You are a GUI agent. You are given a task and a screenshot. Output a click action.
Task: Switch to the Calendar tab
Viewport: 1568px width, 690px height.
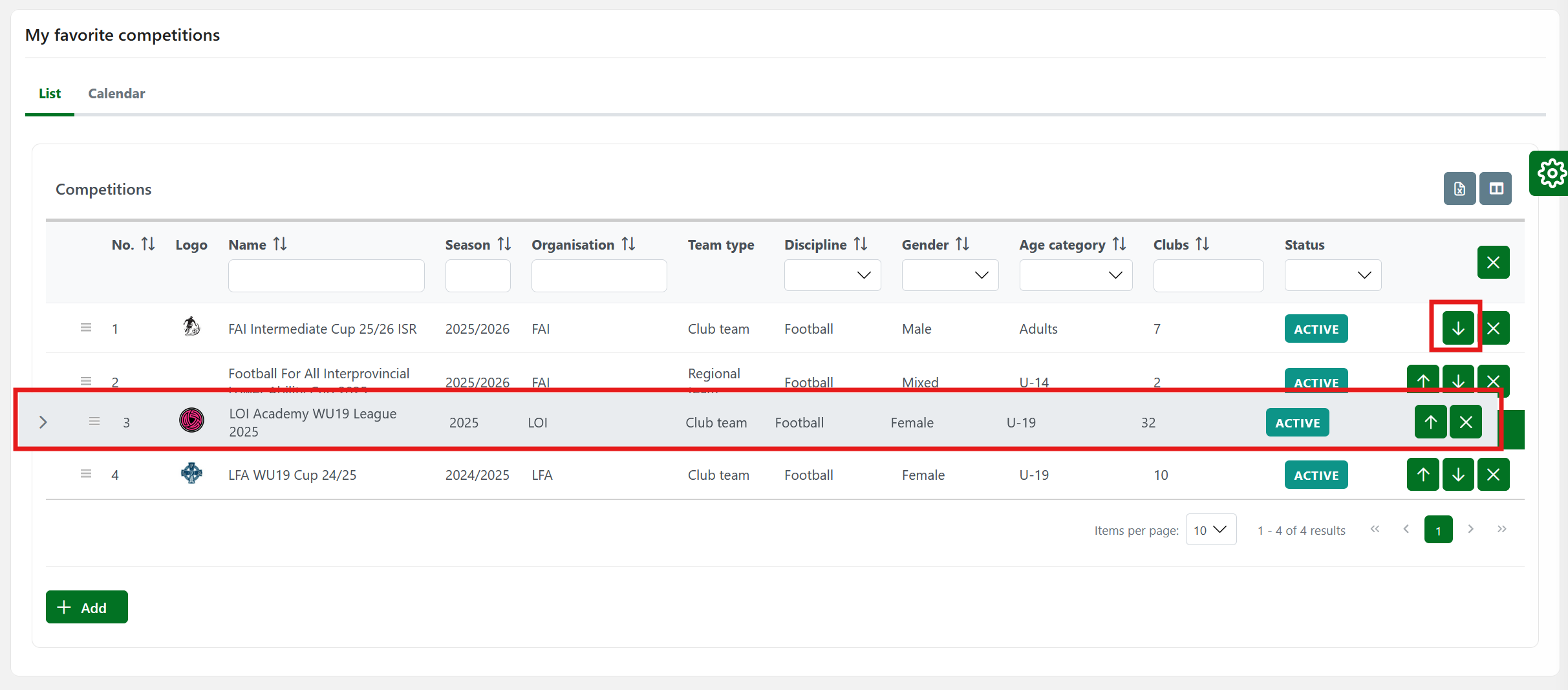pos(116,94)
